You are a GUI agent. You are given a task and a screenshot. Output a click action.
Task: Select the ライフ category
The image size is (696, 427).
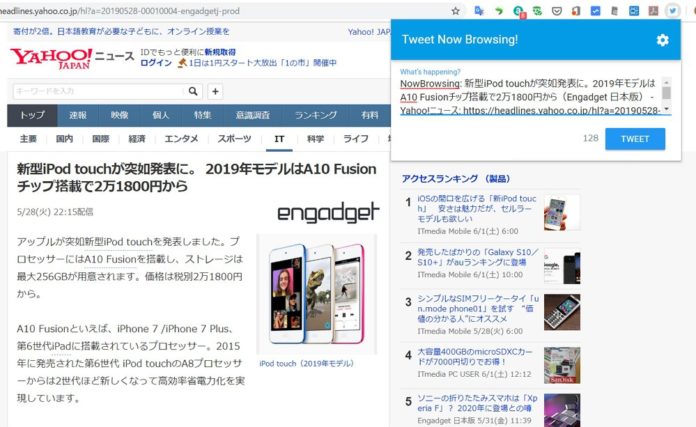356,139
